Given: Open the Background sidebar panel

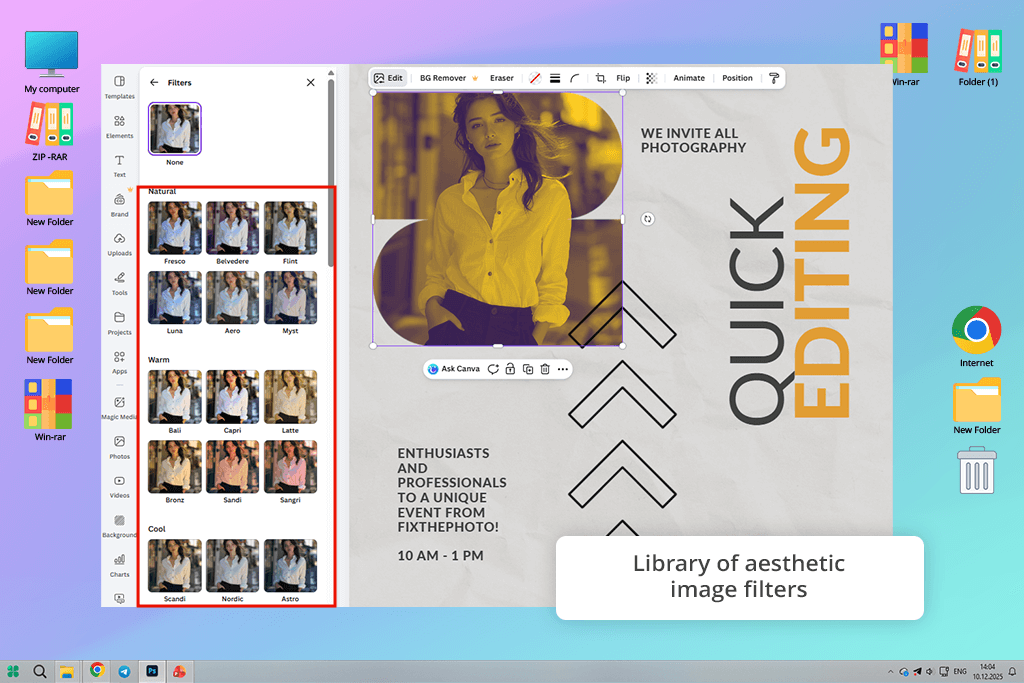Looking at the screenshot, I should click(x=120, y=526).
